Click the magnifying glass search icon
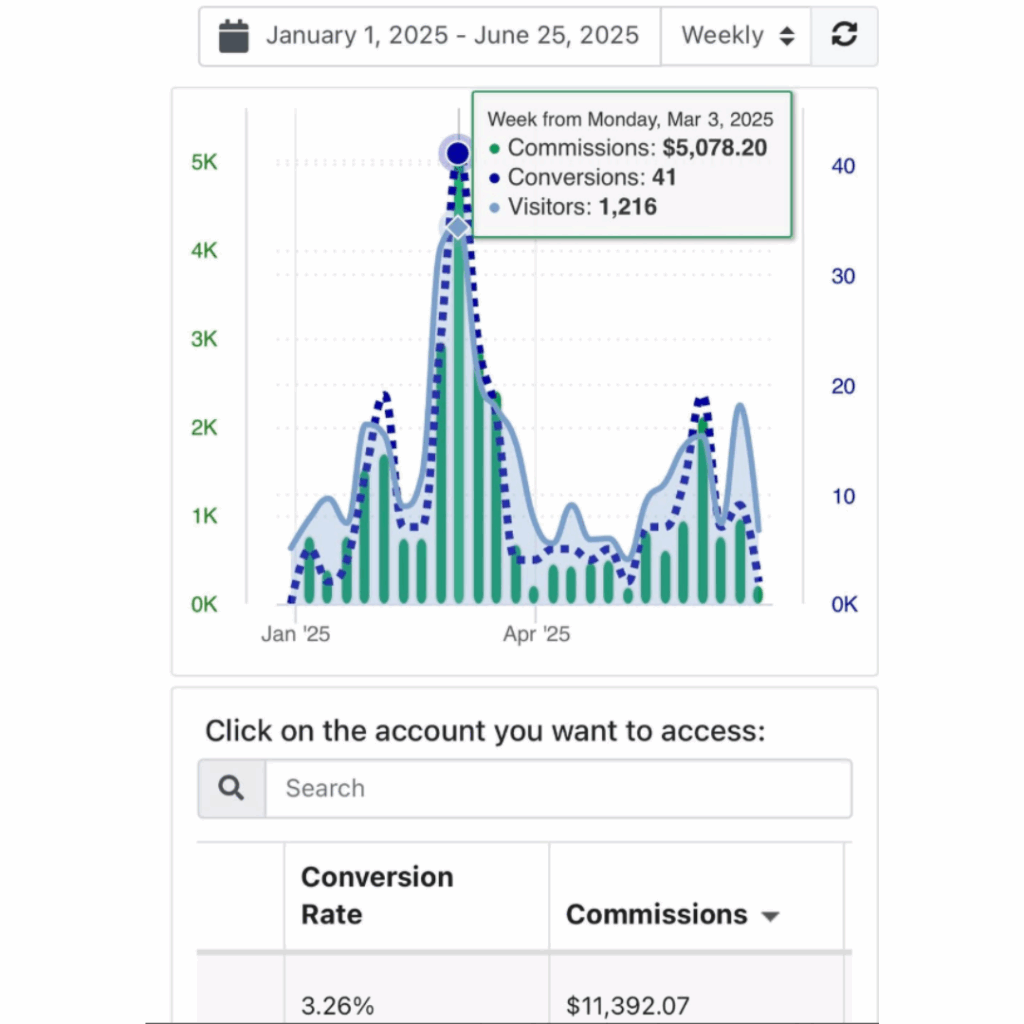This screenshot has height=1024, width=1024. [x=232, y=788]
